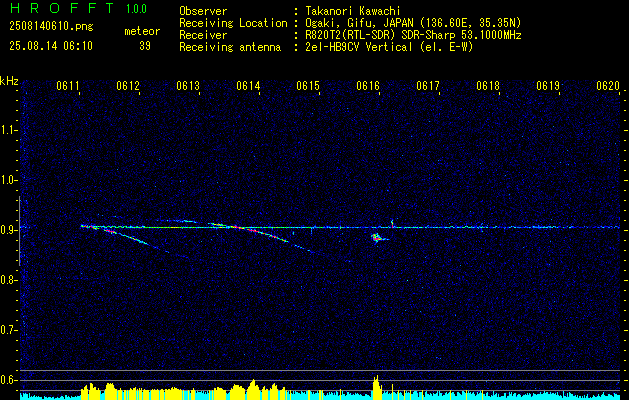
Task: Click the 1.0 kHz axis label
Action: click(9, 180)
